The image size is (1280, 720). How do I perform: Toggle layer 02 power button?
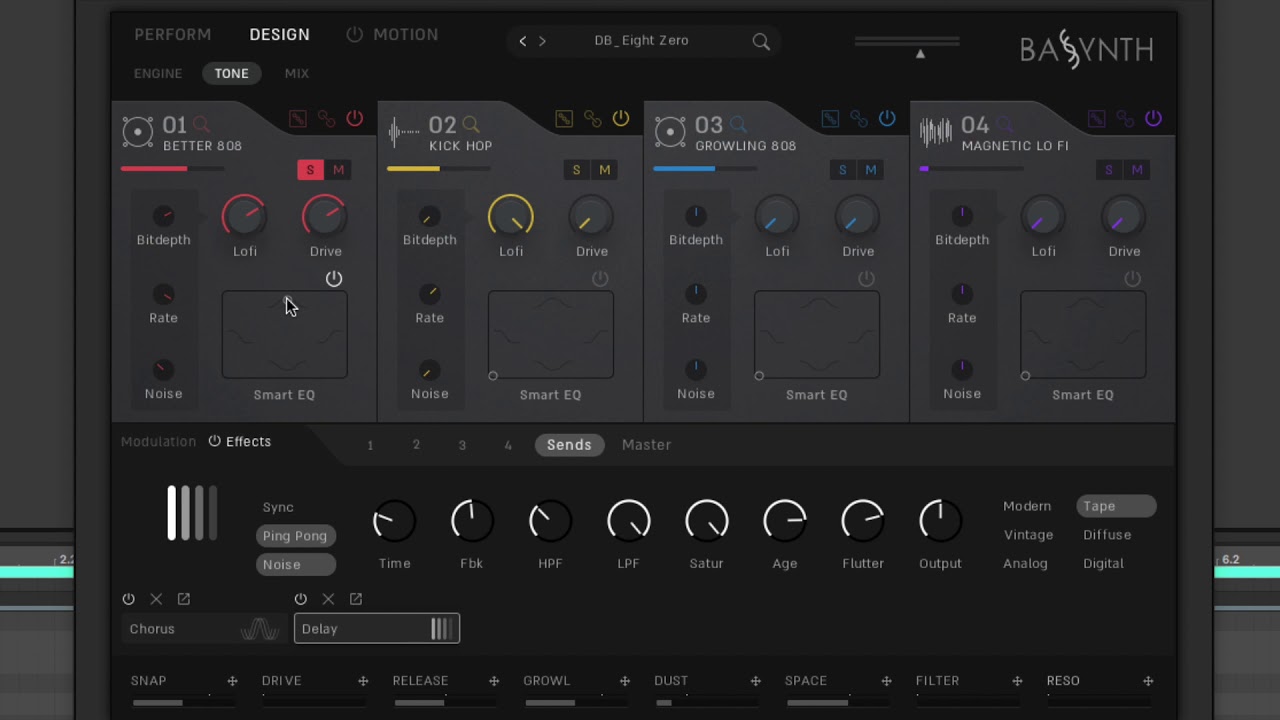pyautogui.click(x=621, y=119)
